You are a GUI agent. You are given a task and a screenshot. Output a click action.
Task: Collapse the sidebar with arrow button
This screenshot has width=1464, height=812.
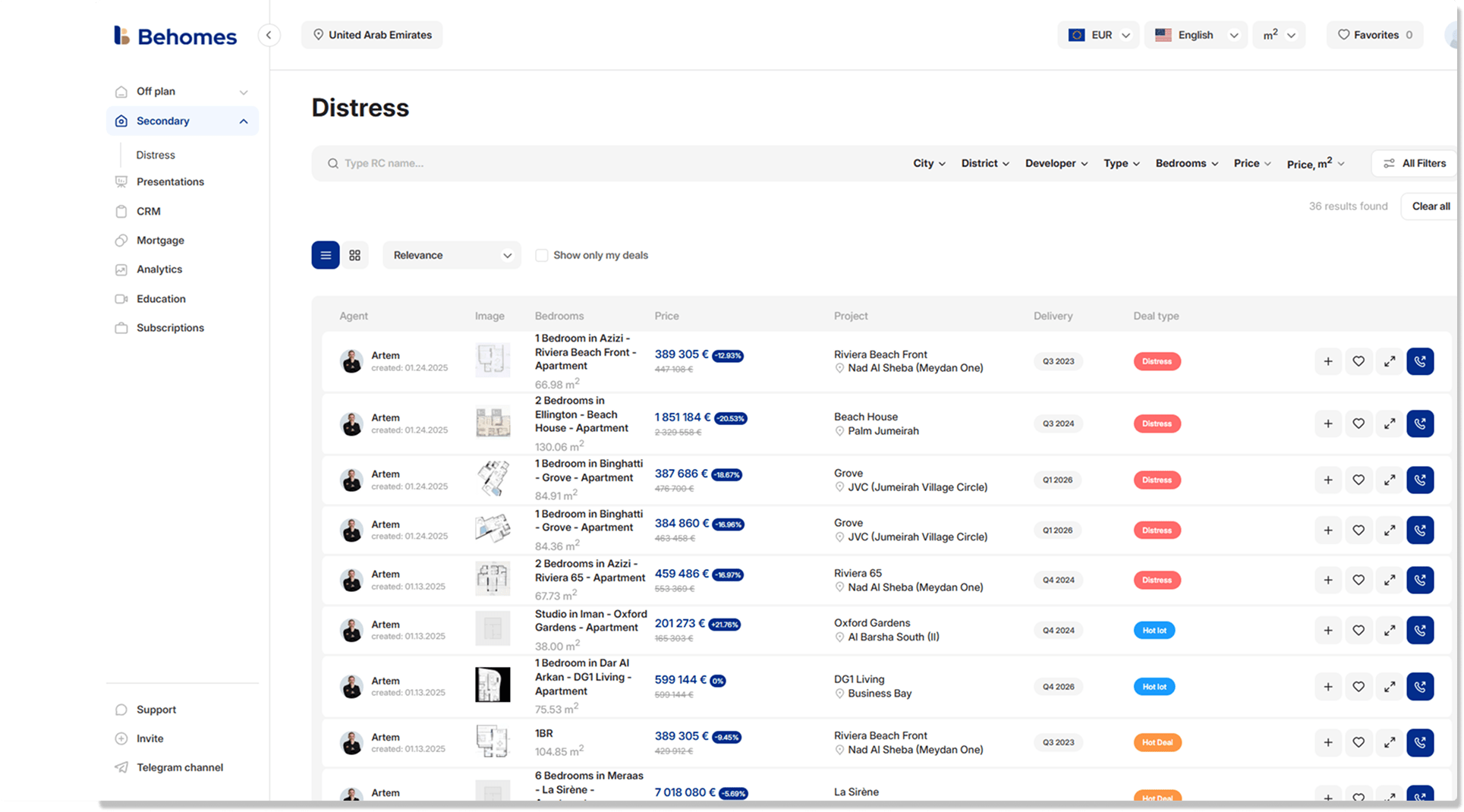click(x=269, y=35)
